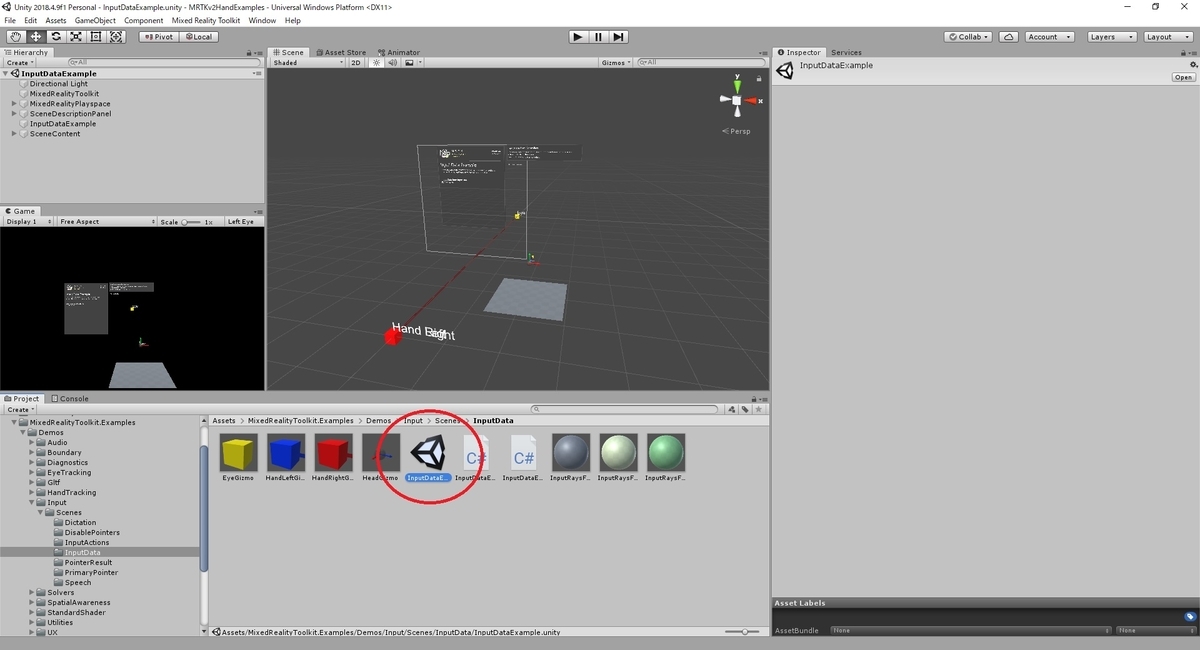The image size is (1200, 650).
Task: Select the PointerResult folder
Action: click(x=89, y=563)
